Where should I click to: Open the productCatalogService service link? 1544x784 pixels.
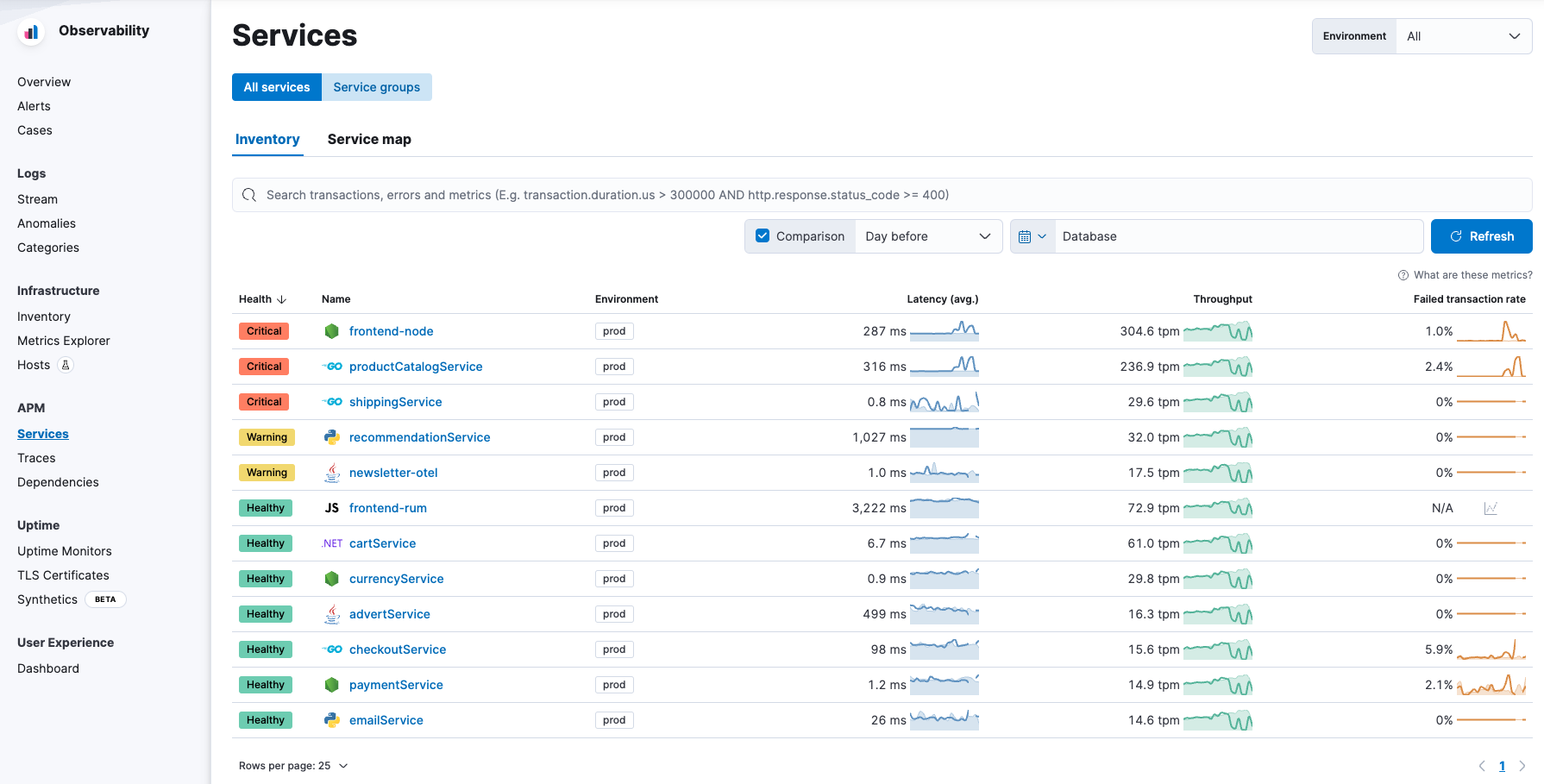pyautogui.click(x=416, y=367)
